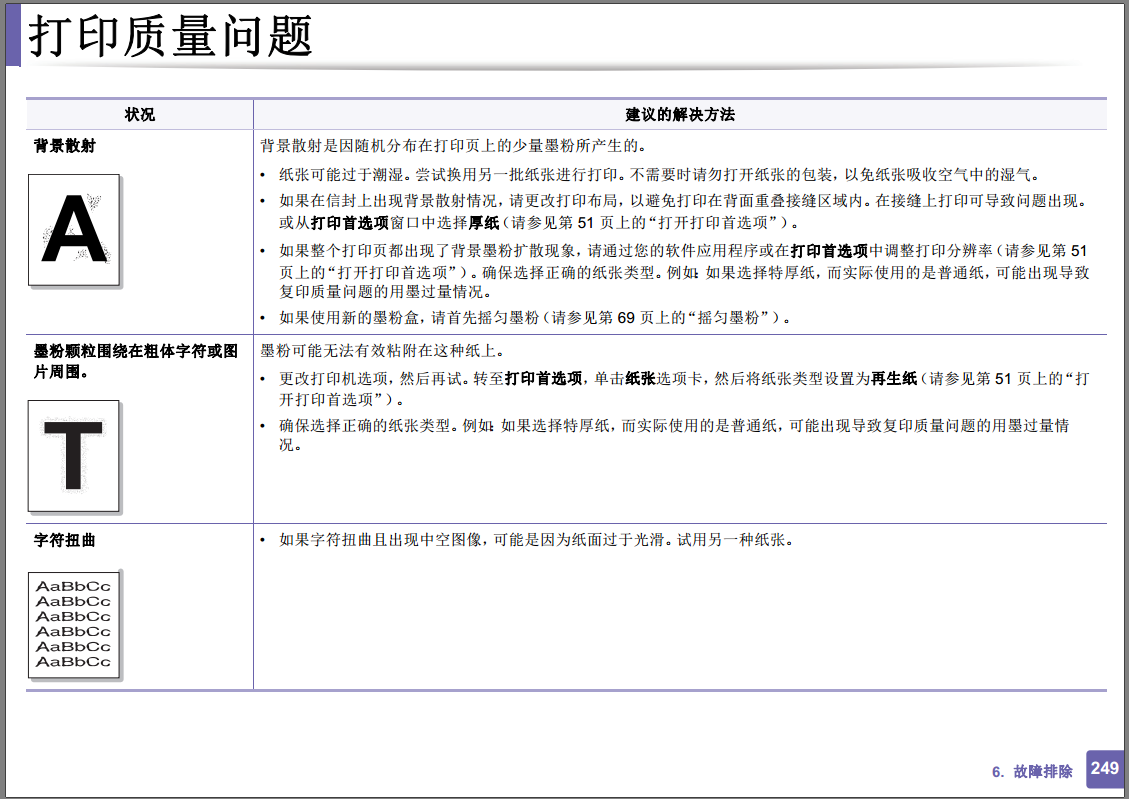Image resolution: width=1129 pixels, height=799 pixels.
Task: Click the 打印质量问题 page heading
Action: tap(170, 36)
